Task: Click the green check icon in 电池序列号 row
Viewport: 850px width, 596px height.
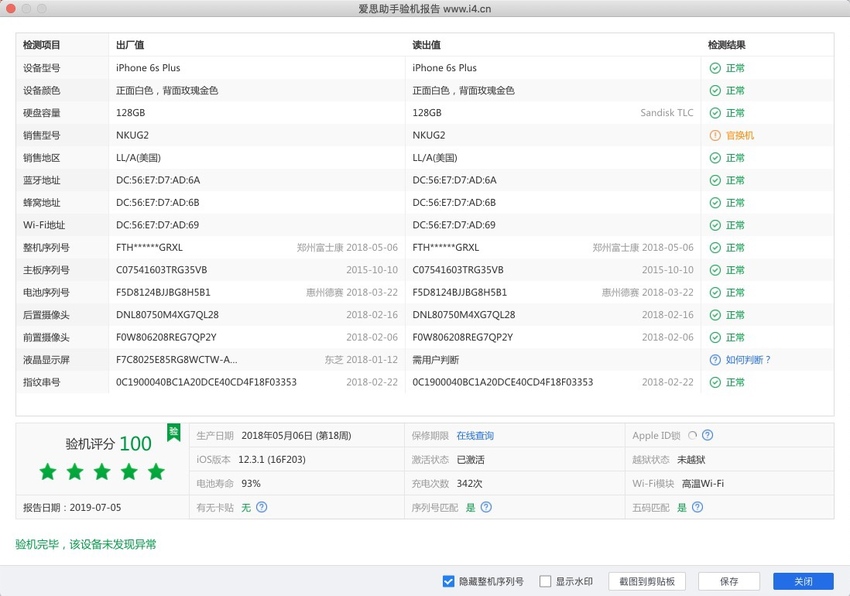Action: pyautogui.click(x=715, y=292)
